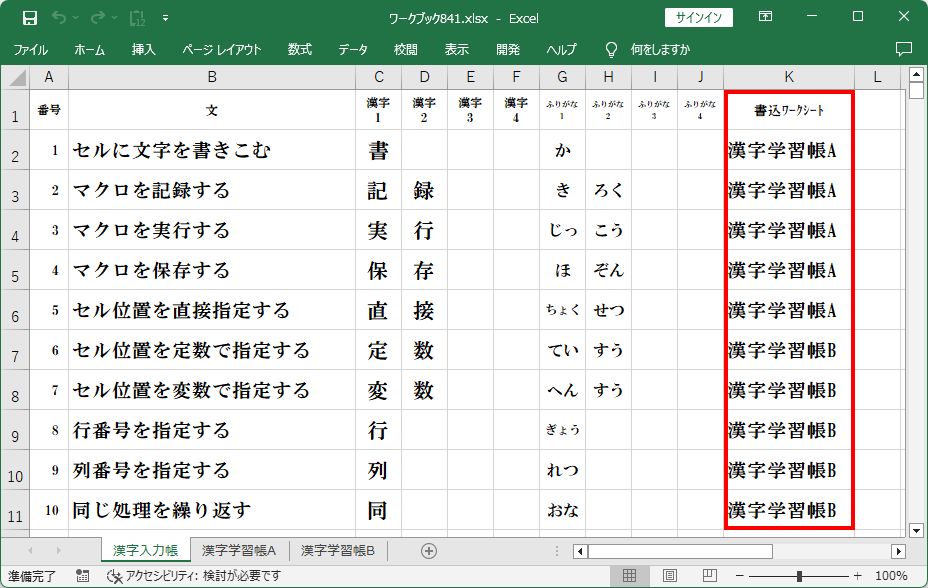Open the 開発 ribbon tab
Image resolution: width=928 pixels, height=588 pixels.
click(508, 50)
